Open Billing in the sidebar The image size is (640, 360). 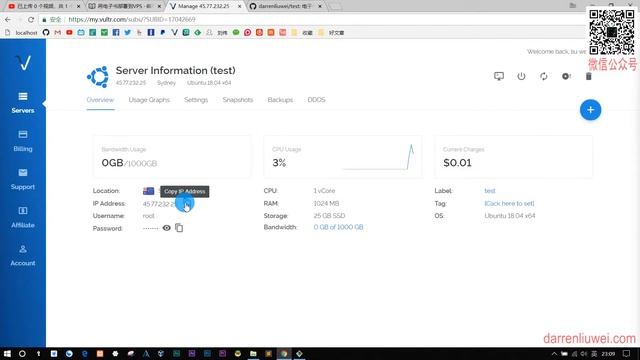tap(23, 141)
